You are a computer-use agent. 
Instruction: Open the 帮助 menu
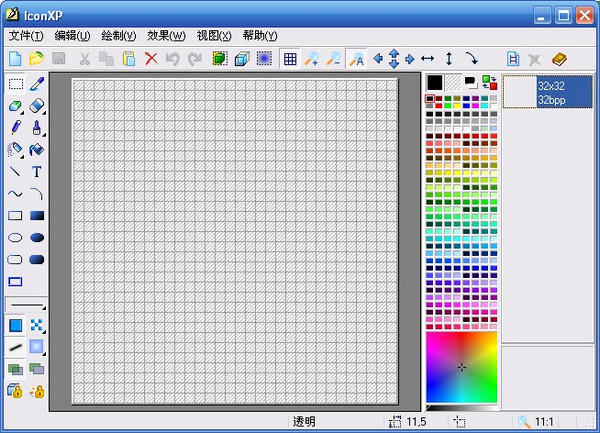(x=260, y=35)
